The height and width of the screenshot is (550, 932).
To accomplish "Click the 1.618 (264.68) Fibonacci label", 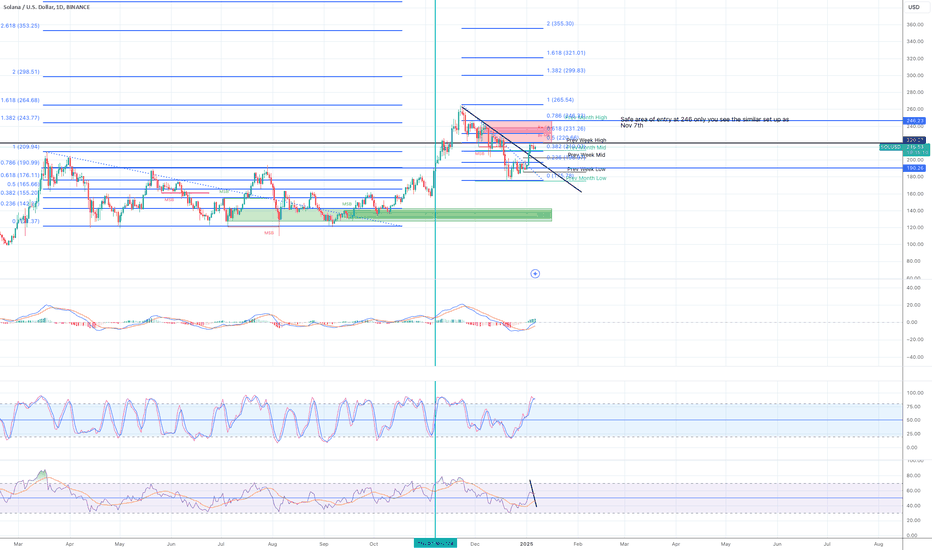I will click(20, 100).
